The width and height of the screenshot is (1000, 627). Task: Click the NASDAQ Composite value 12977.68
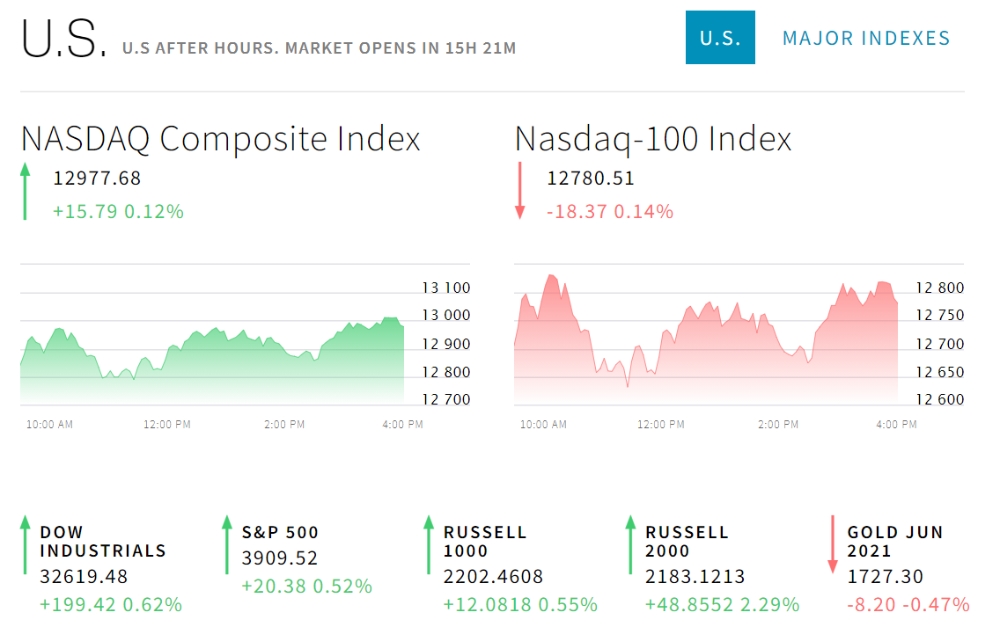97,179
